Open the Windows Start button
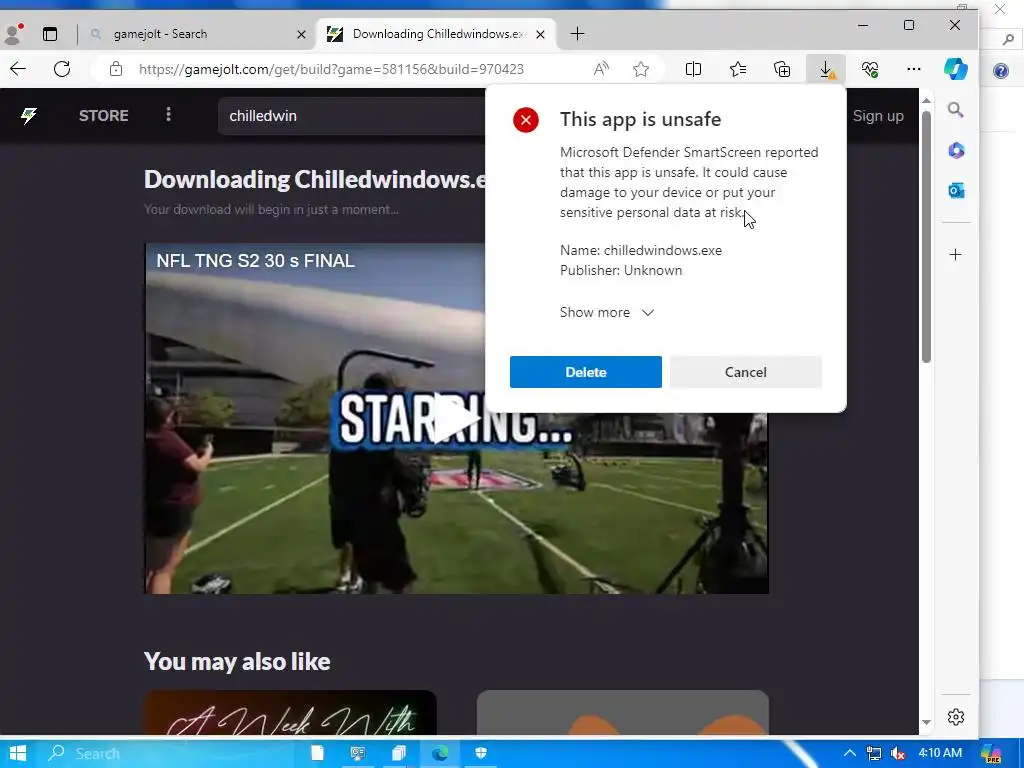Viewport: 1024px width, 768px height. pos(18,753)
